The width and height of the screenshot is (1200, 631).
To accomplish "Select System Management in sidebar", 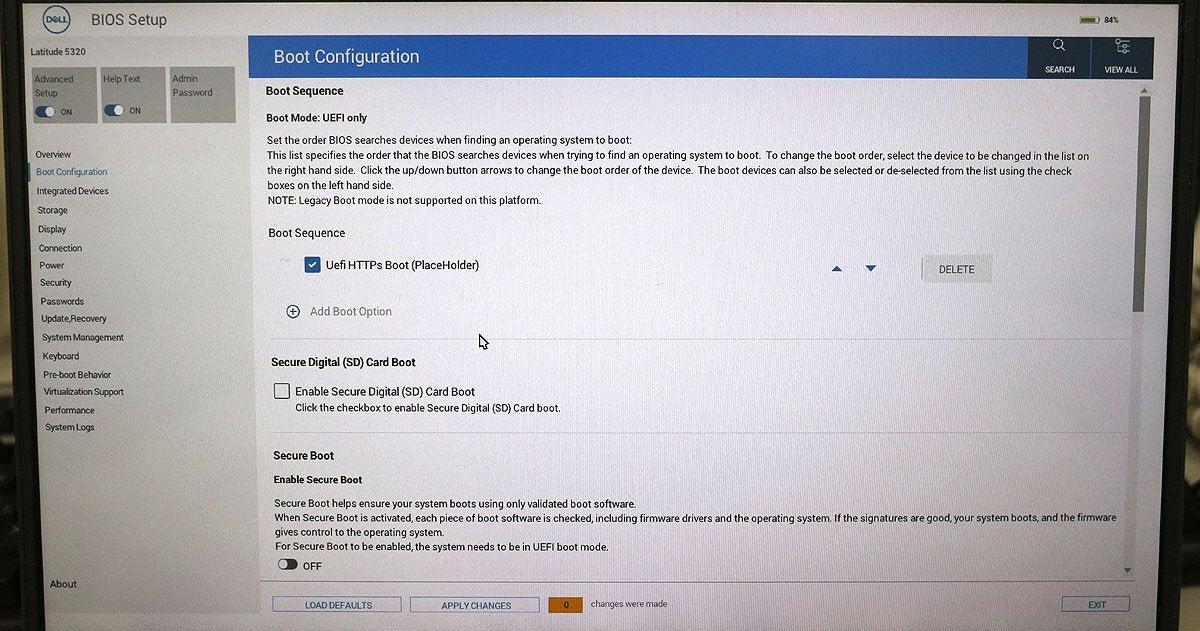I will coord(83,338).
